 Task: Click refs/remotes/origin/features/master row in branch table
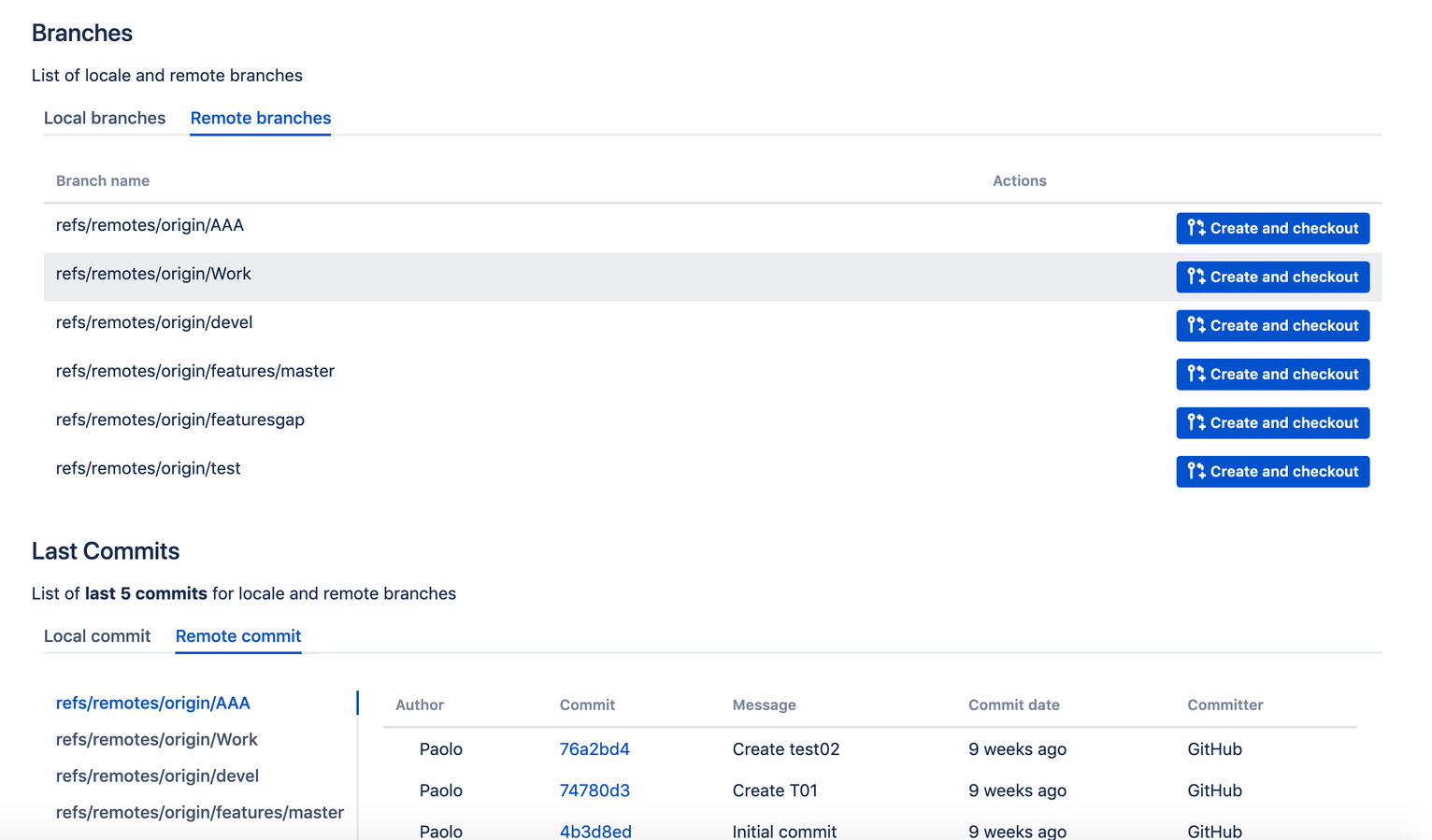[712, 374]
